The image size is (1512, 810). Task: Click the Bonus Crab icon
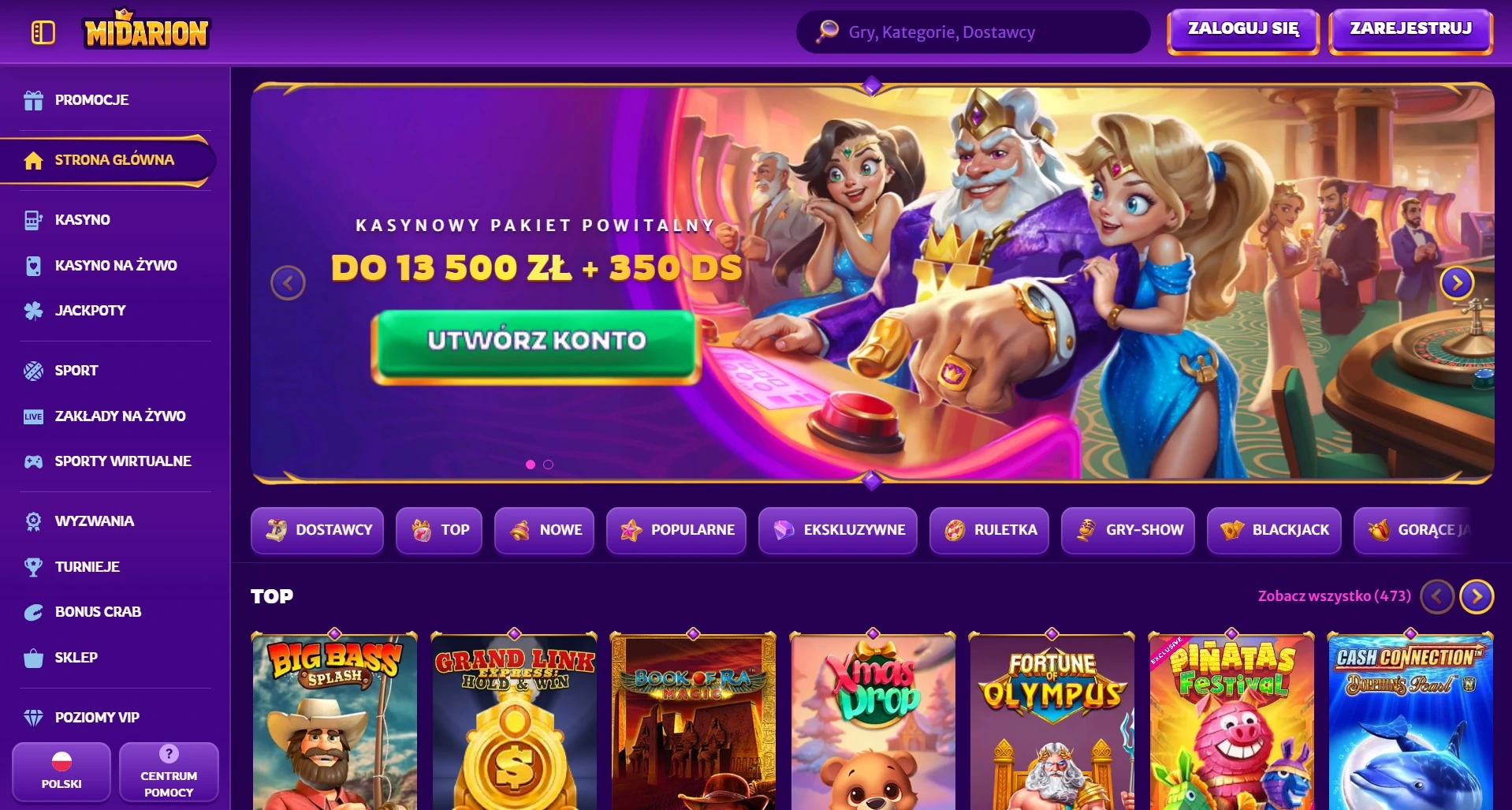coord(33,612)
